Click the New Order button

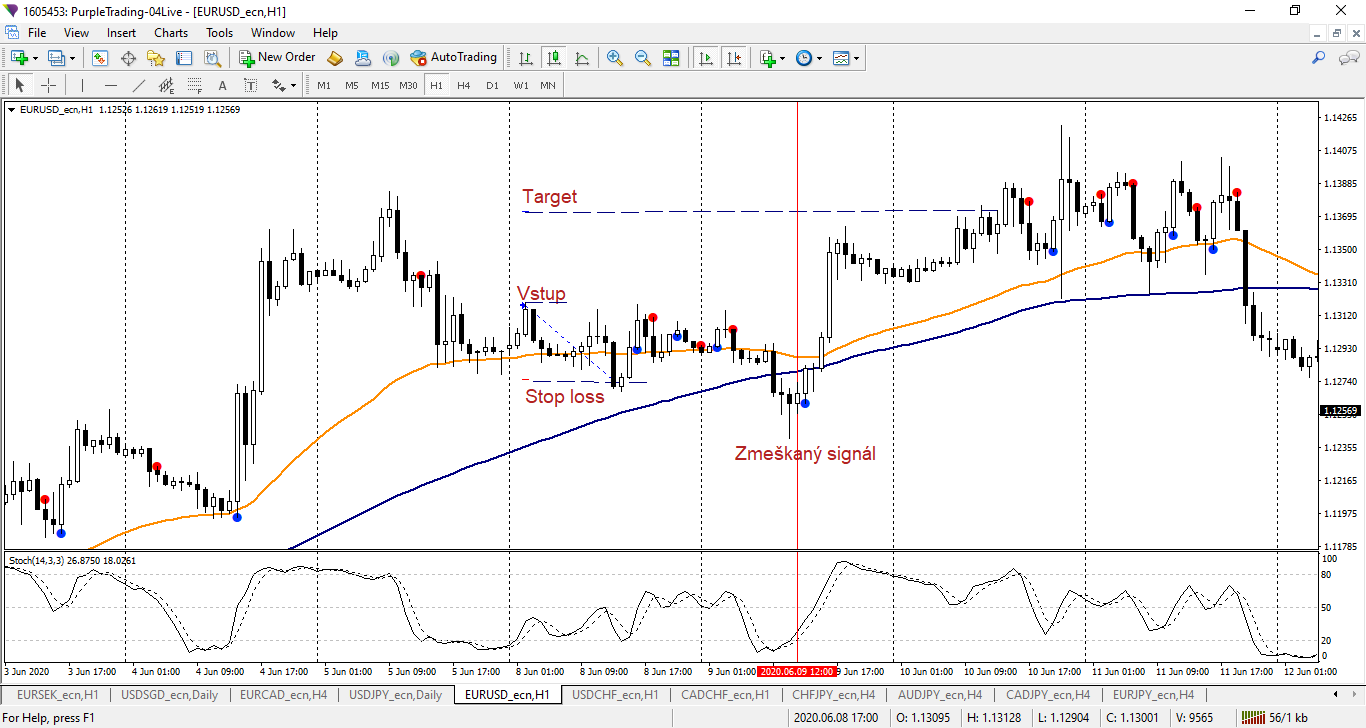click(277, 58)
